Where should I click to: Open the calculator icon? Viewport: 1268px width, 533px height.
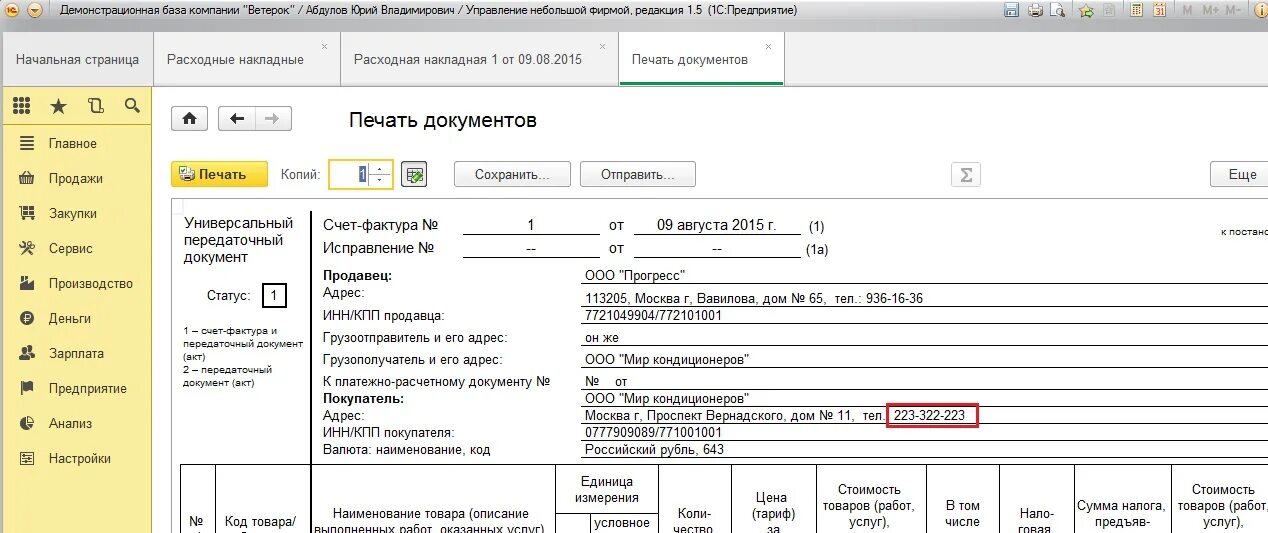pos(1135,10)
